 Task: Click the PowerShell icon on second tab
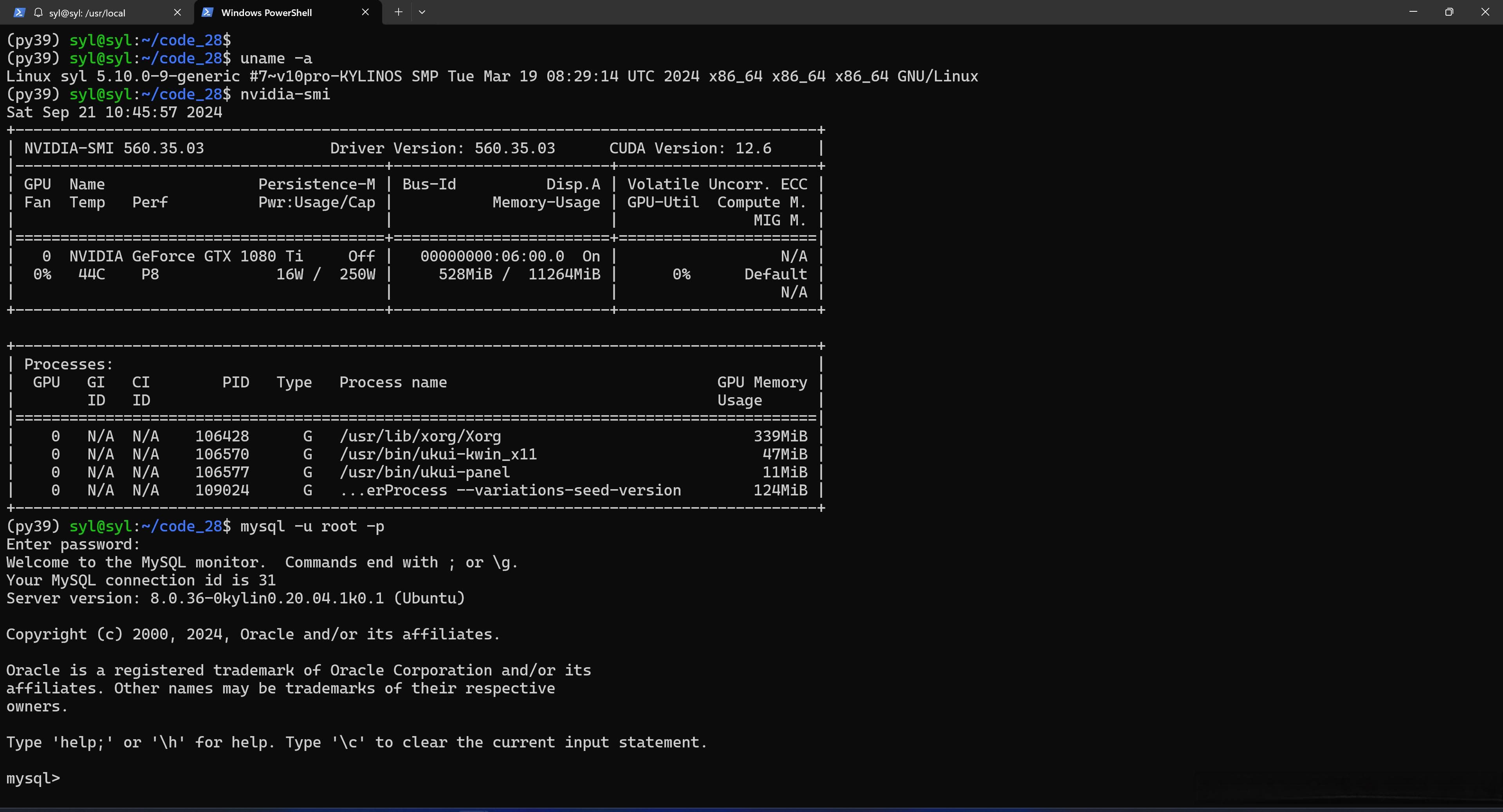[x=207, y=12]
